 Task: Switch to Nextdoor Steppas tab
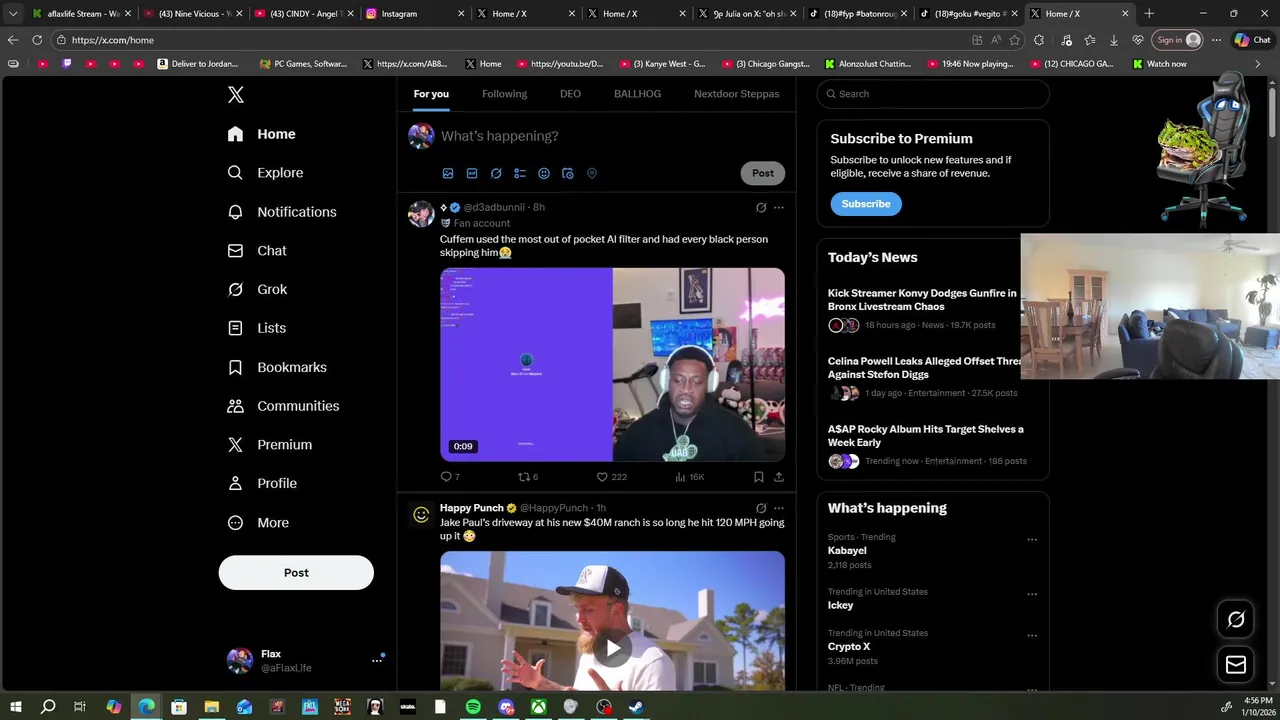tap(736, 94)
